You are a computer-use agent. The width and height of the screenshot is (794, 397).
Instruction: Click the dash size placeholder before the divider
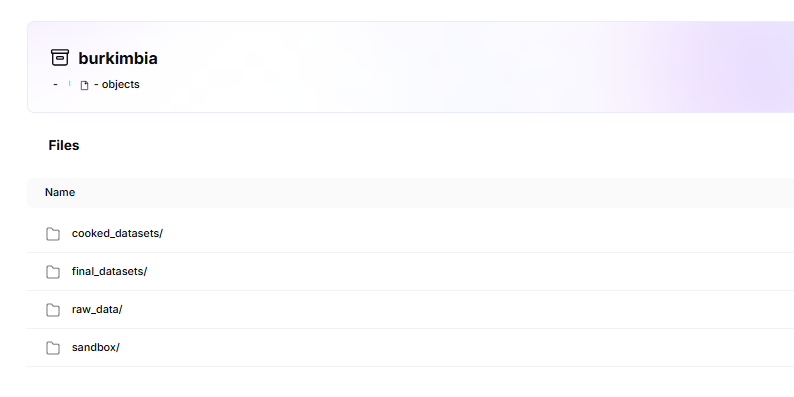55,85
